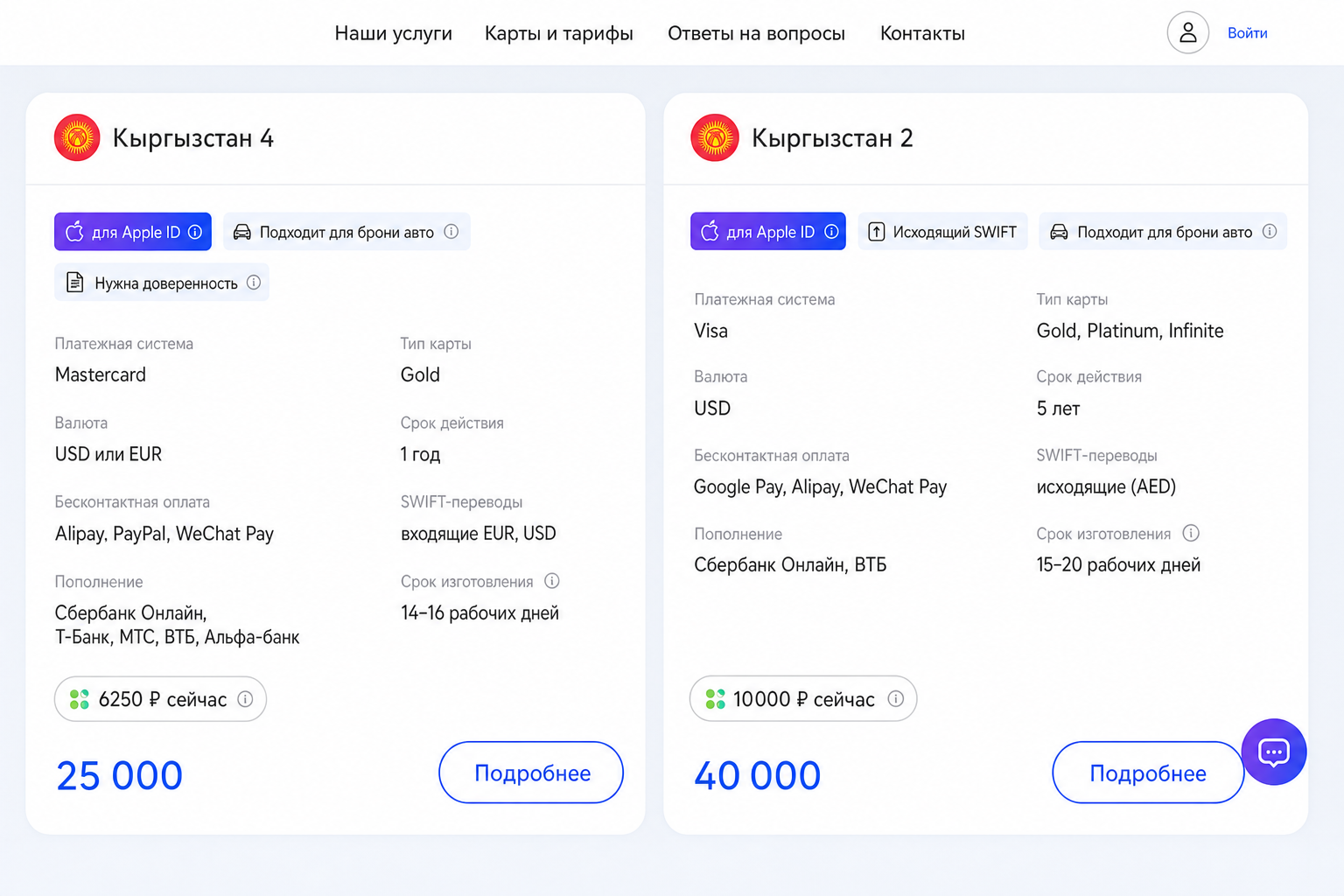Click info icon on Apple ID badge, Кыргызстан 2
Viewport: 1344px width, 896px height.
coord(831,232)
